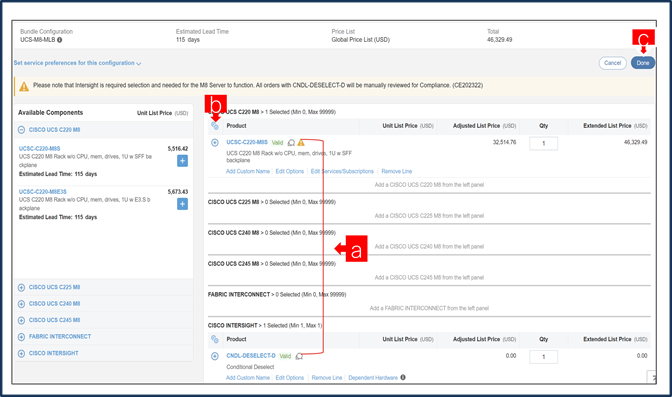Expand the CISCO UCS C245 M8 component group
This screenshot has height=397, width=672.
click(x=21, y=320)
